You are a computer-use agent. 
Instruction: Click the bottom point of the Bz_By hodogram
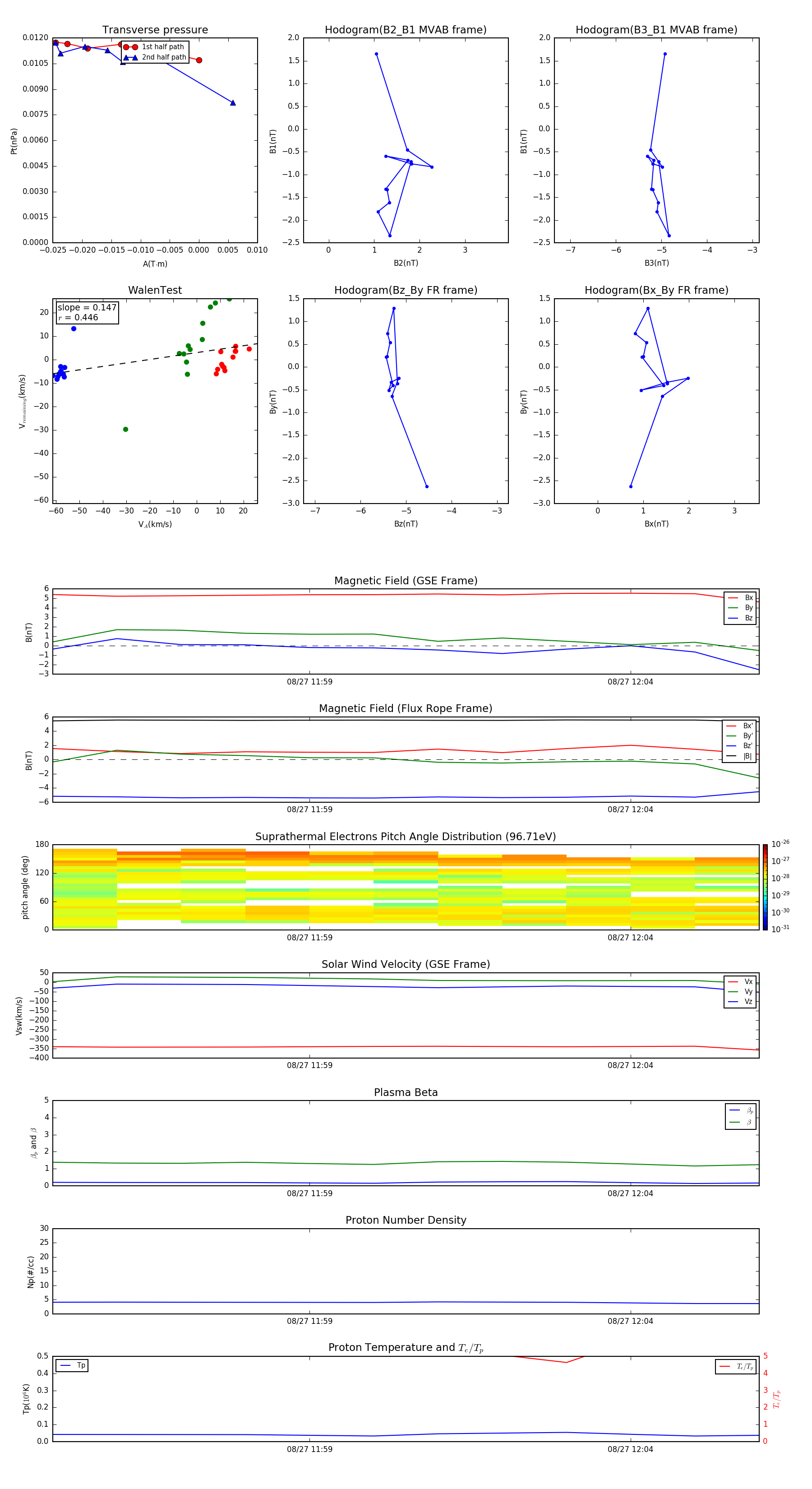[x=426, y=487]
